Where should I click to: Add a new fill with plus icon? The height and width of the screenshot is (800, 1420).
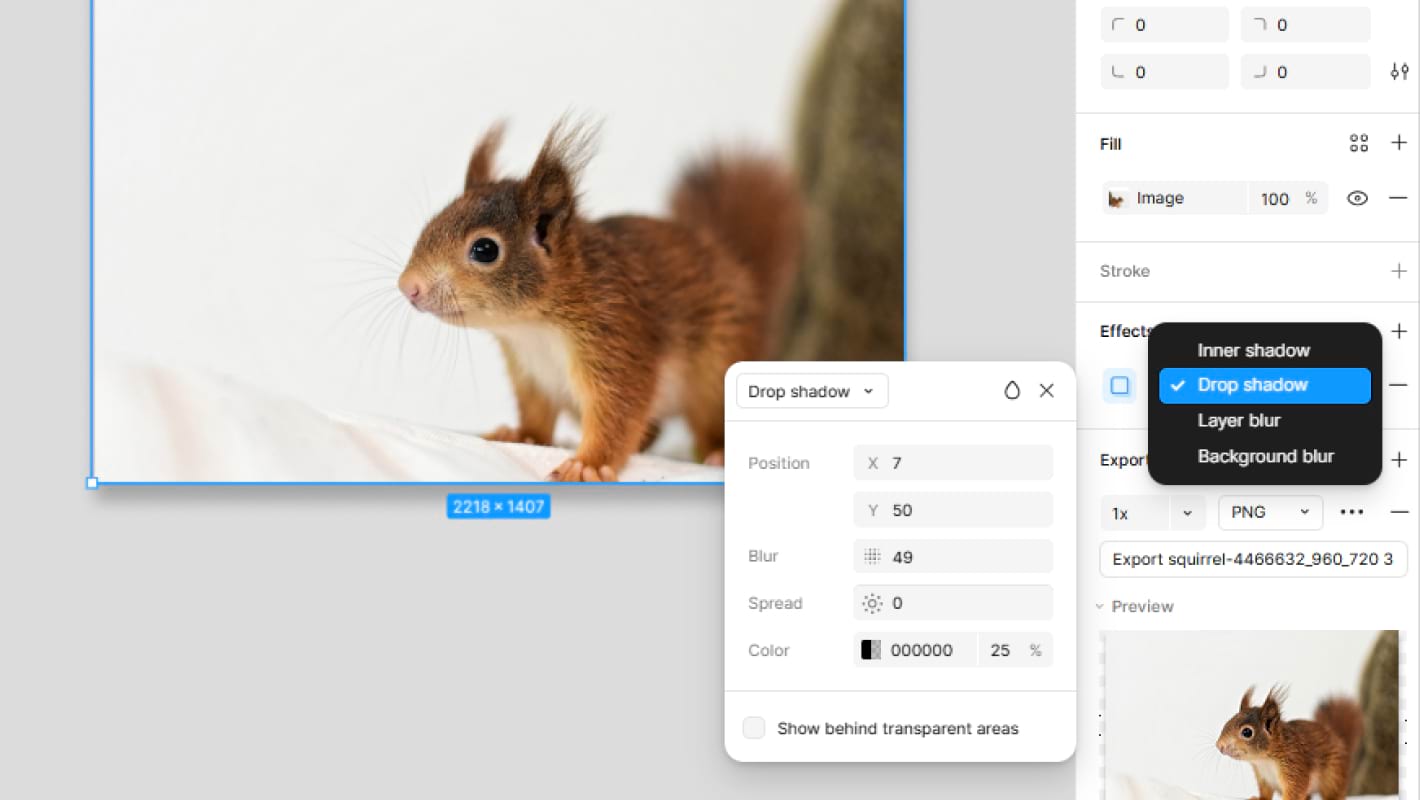tap(1399, 144)
